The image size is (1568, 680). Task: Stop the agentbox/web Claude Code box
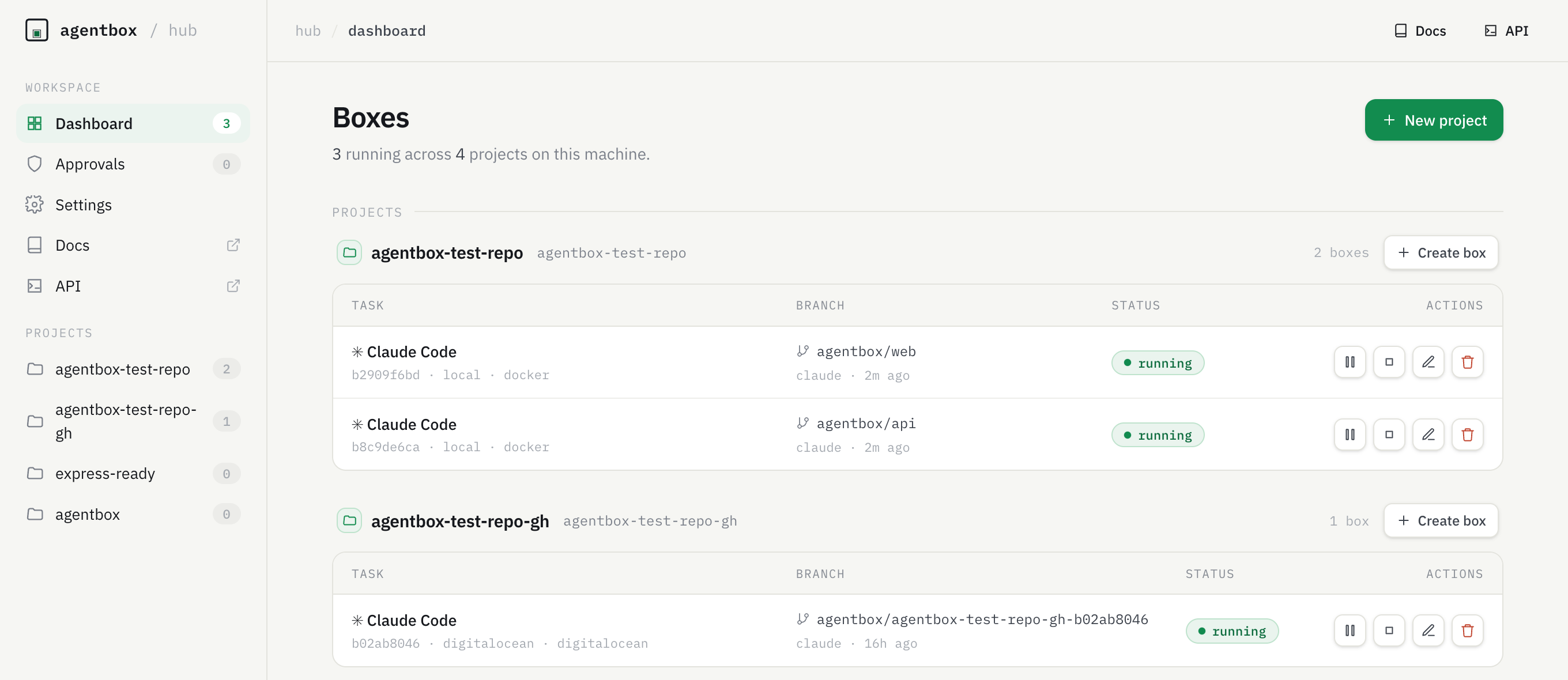pyautogui.click(x=1389, y=362)
